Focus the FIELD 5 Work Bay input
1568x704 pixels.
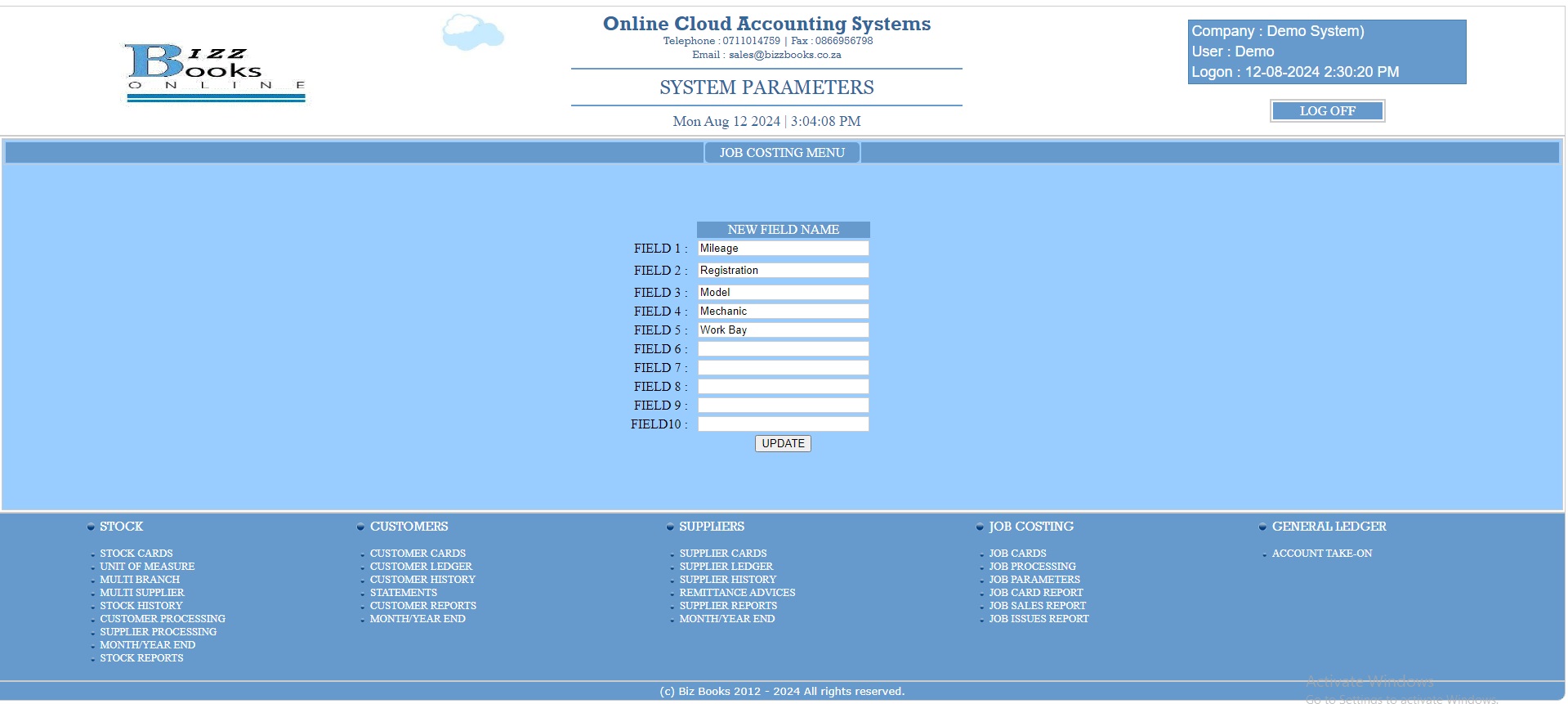[x=783, y=330]
